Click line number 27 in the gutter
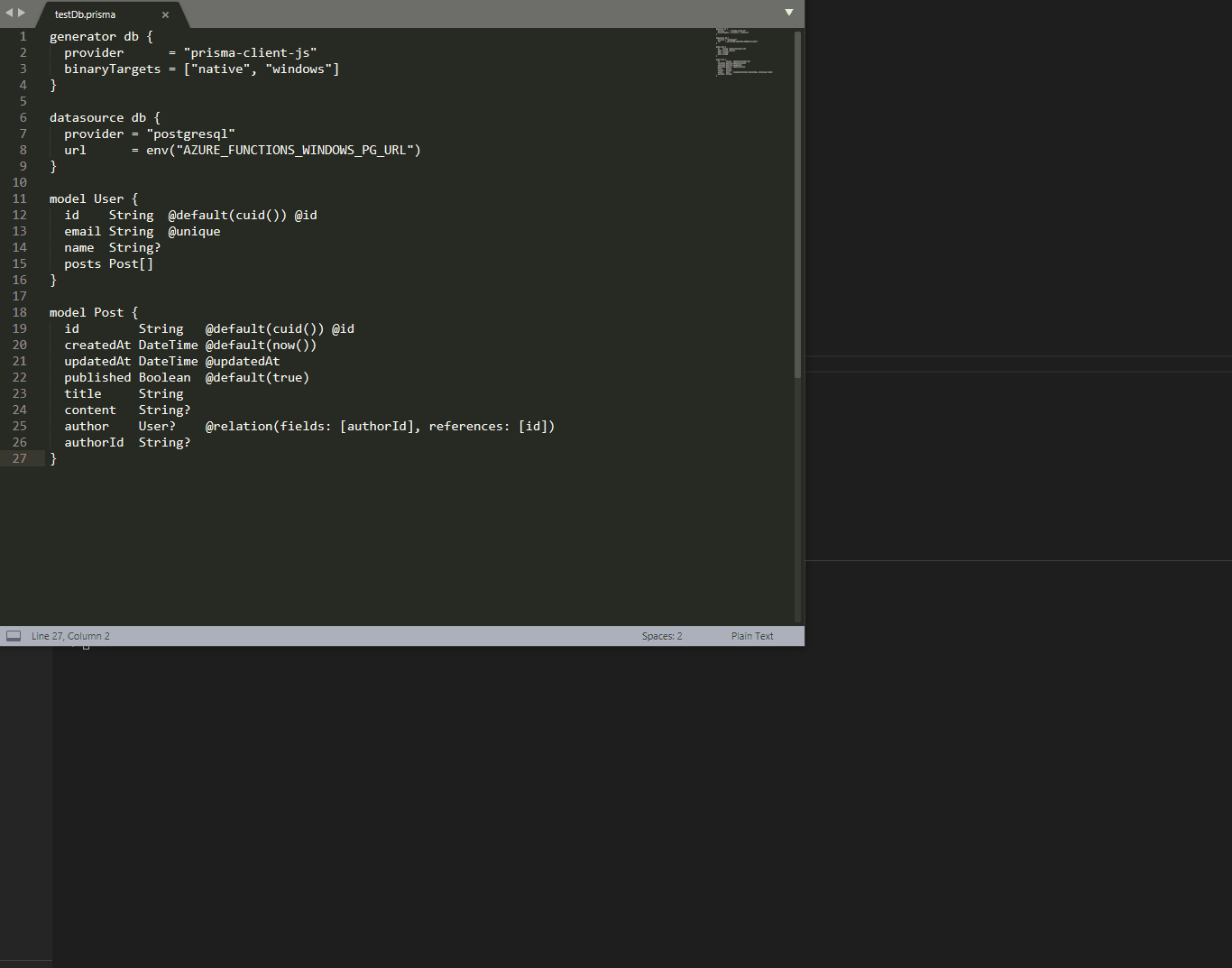This screenshot has width=1232, height=968. click(x=19, y=458)
